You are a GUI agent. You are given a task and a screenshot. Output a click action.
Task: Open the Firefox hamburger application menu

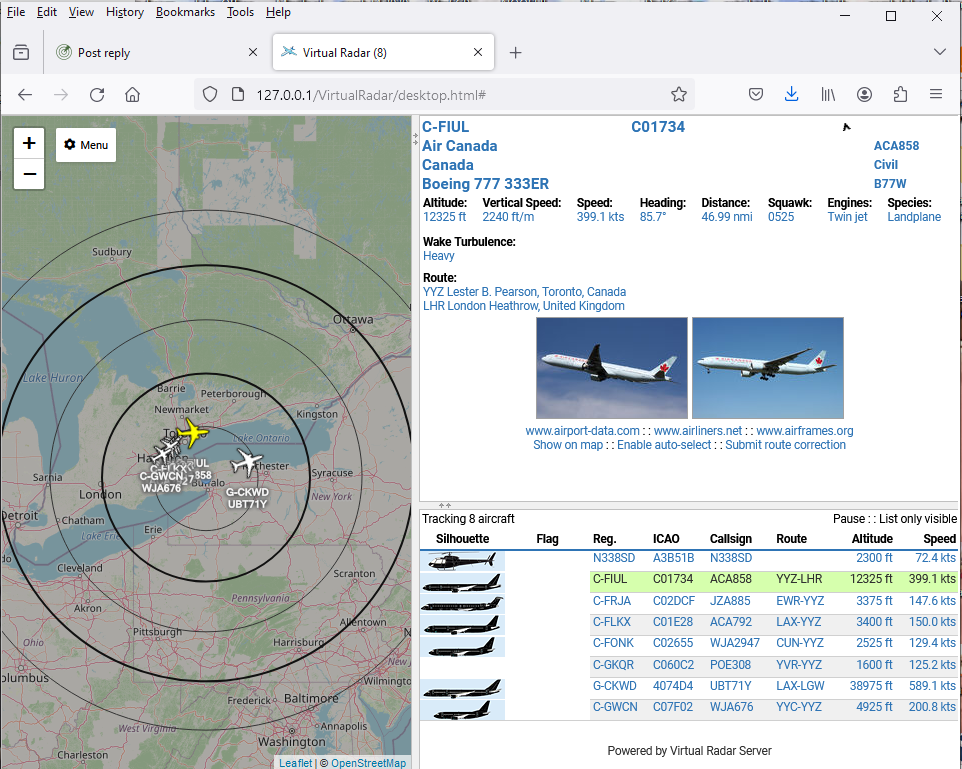tap(936, 95)
